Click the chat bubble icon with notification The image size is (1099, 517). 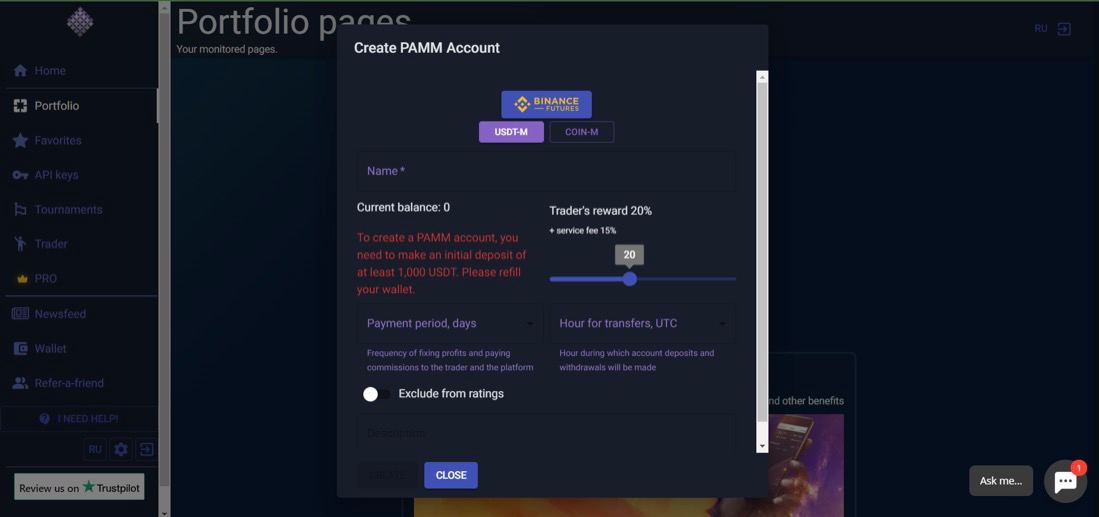point(1065,481)
